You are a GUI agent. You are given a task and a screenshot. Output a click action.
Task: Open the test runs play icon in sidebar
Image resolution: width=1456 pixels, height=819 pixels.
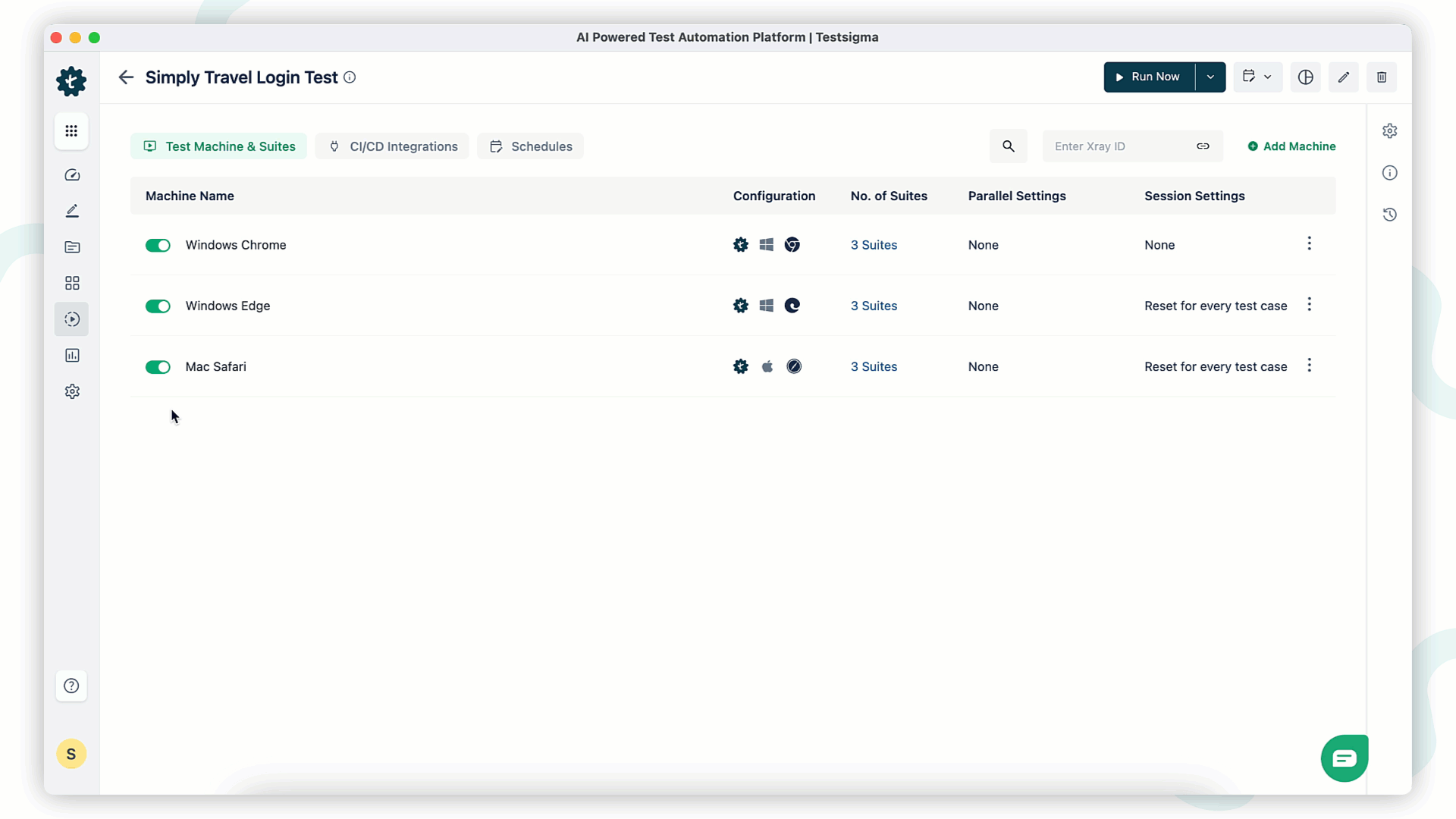click(x=72, y=319)
